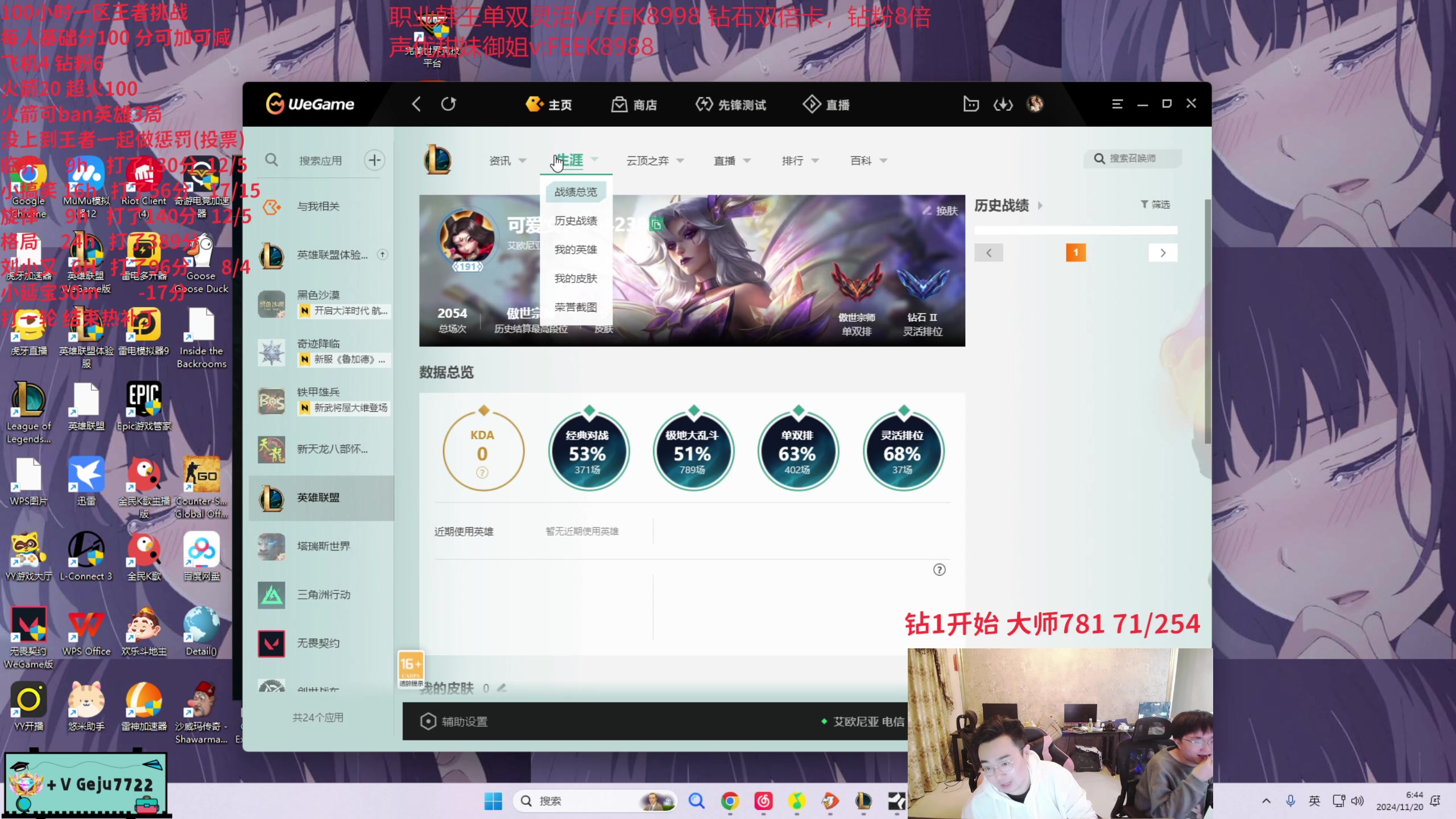Viewport: 1456px width, 819px height.
Task: Click help icon below recent heroes
Action: point(939,570)
